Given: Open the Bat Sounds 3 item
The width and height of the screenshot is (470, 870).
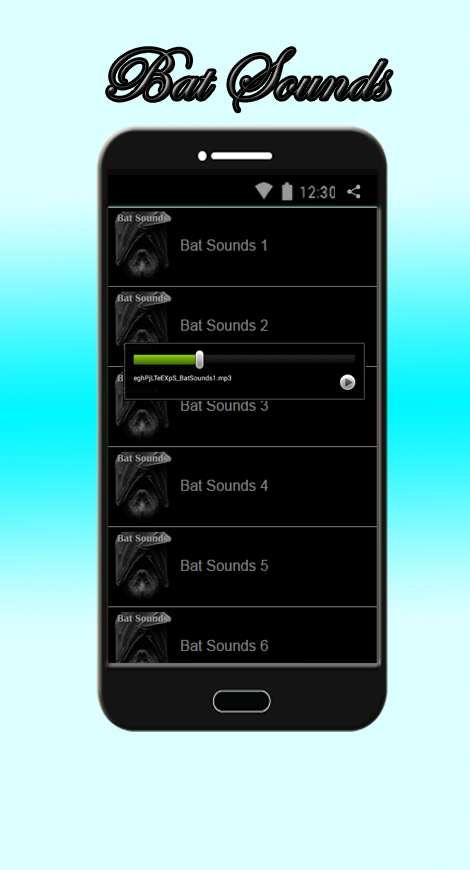Looking at the screenshot, I should 242,422.
